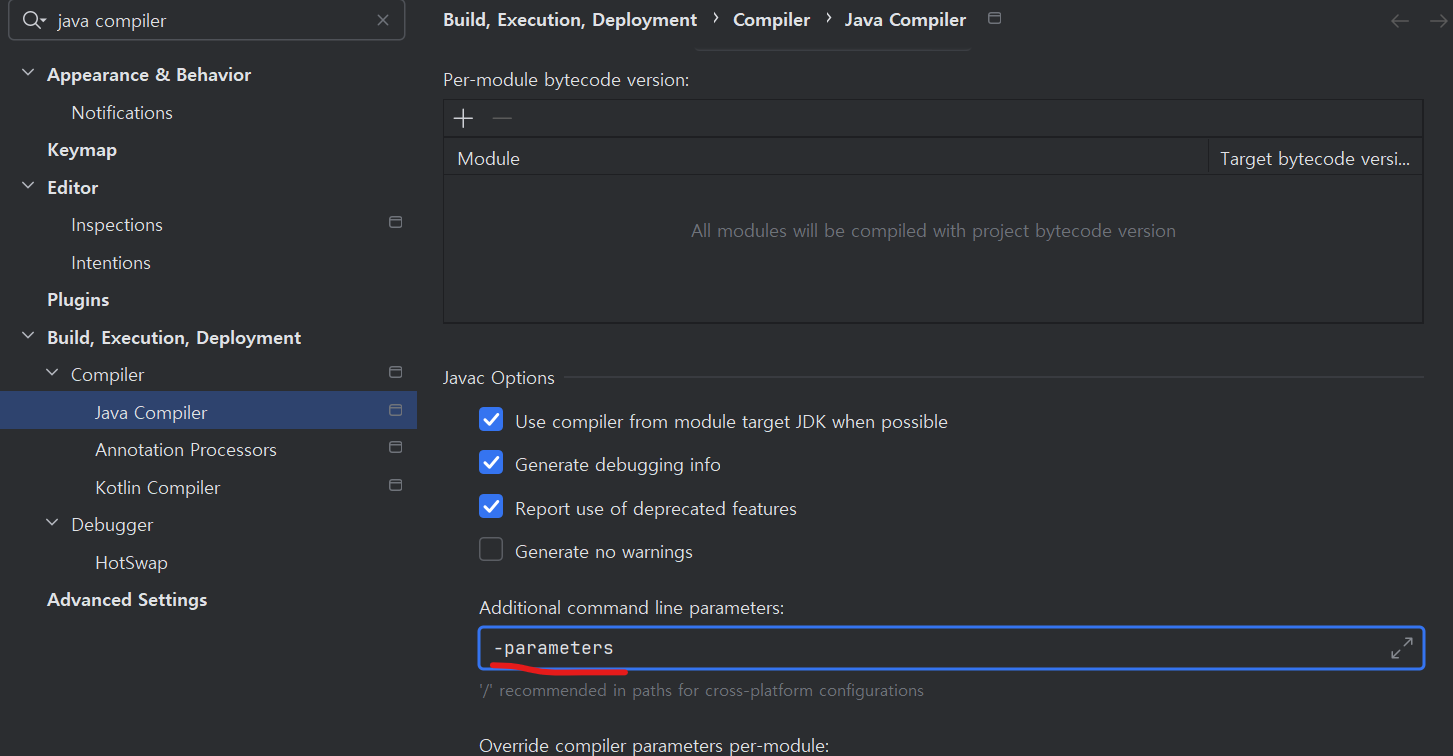The image size is (1453, 756).
Task: Open search history dropdown arrow
Action: coord(44,21)
